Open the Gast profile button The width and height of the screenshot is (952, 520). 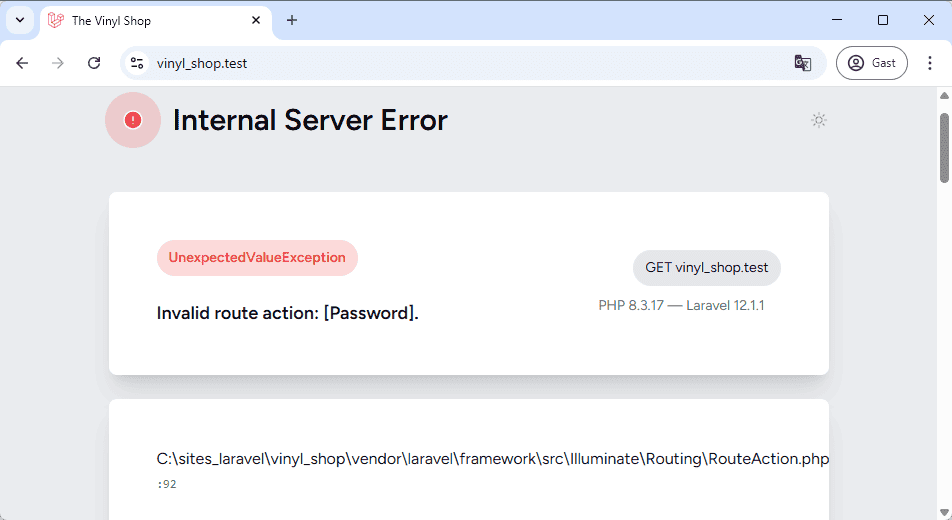(871, 63)
